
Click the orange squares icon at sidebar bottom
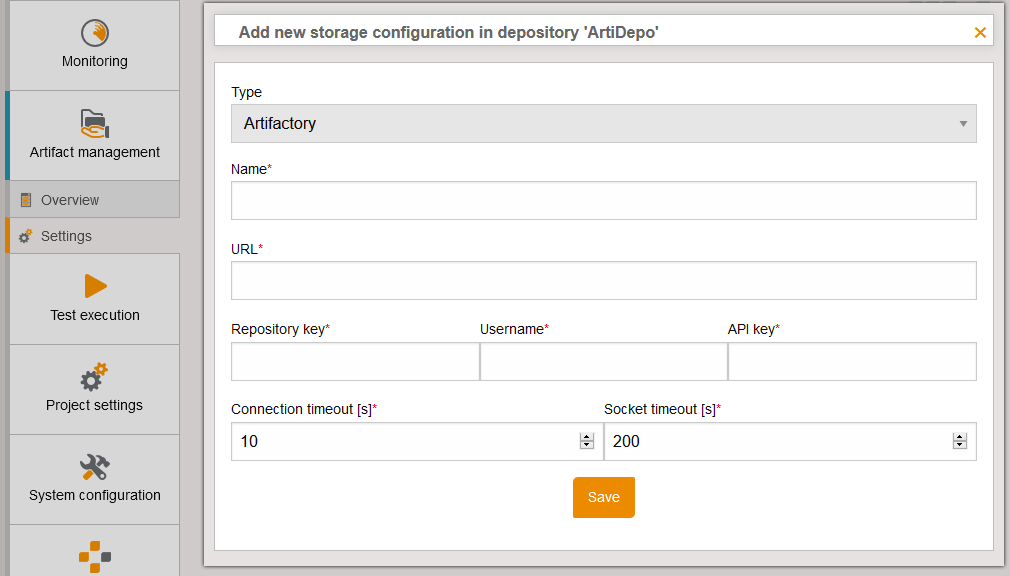click(95, 557)
